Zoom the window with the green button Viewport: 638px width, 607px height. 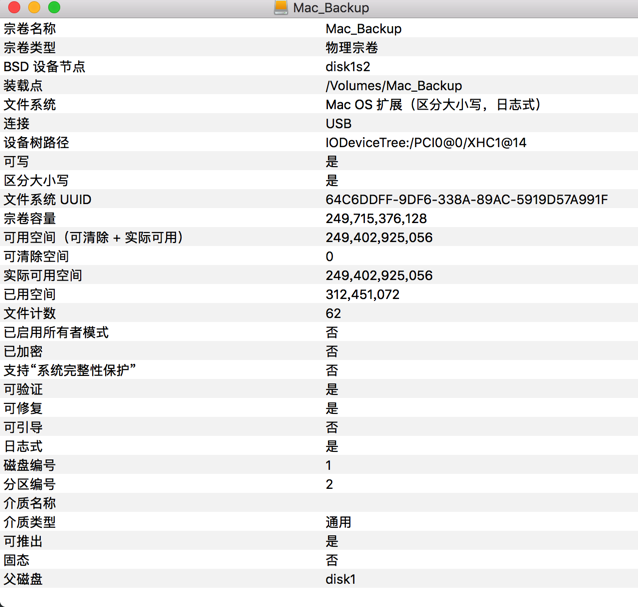[x=54, y=7]
